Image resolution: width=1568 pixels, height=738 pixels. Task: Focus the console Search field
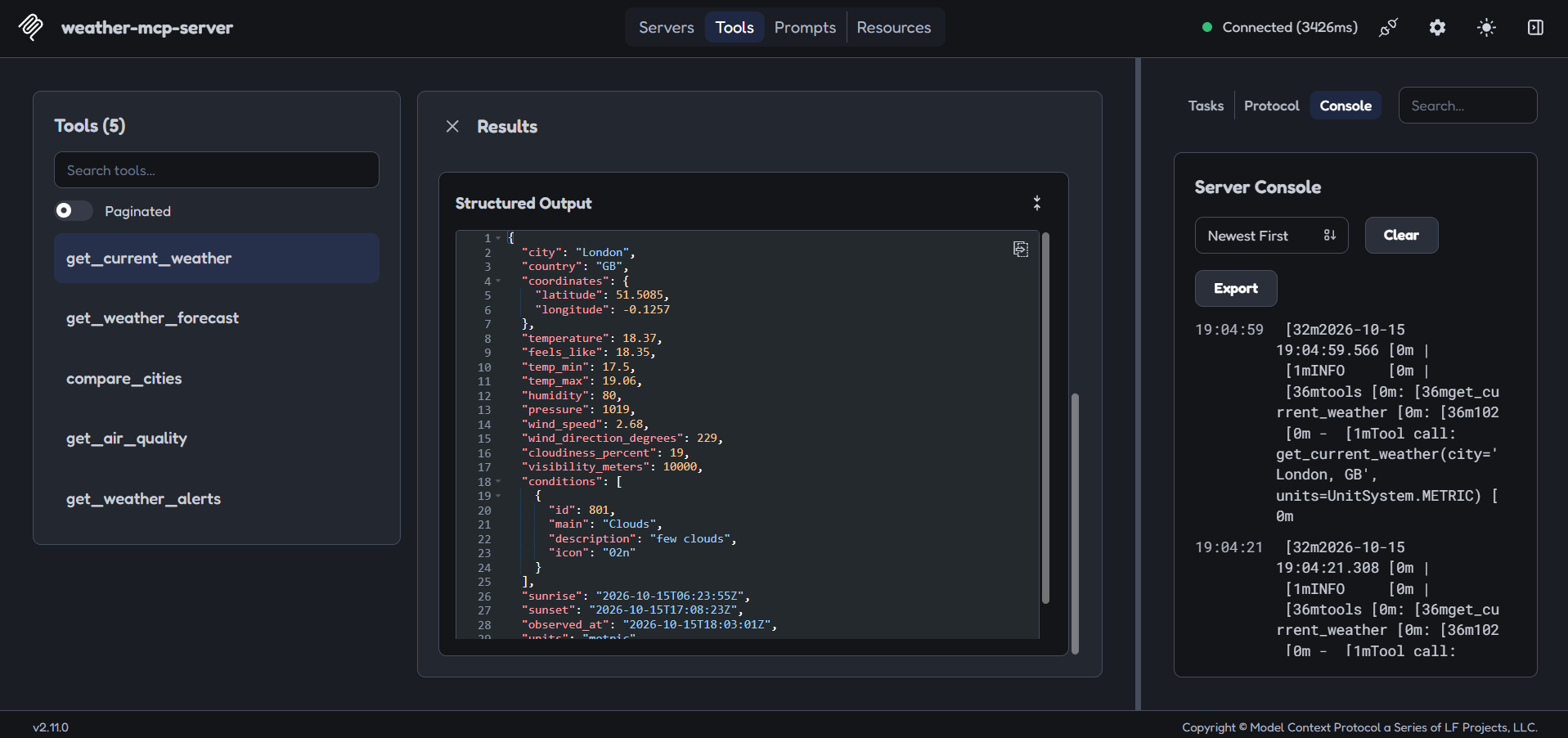coord(1467,106)
